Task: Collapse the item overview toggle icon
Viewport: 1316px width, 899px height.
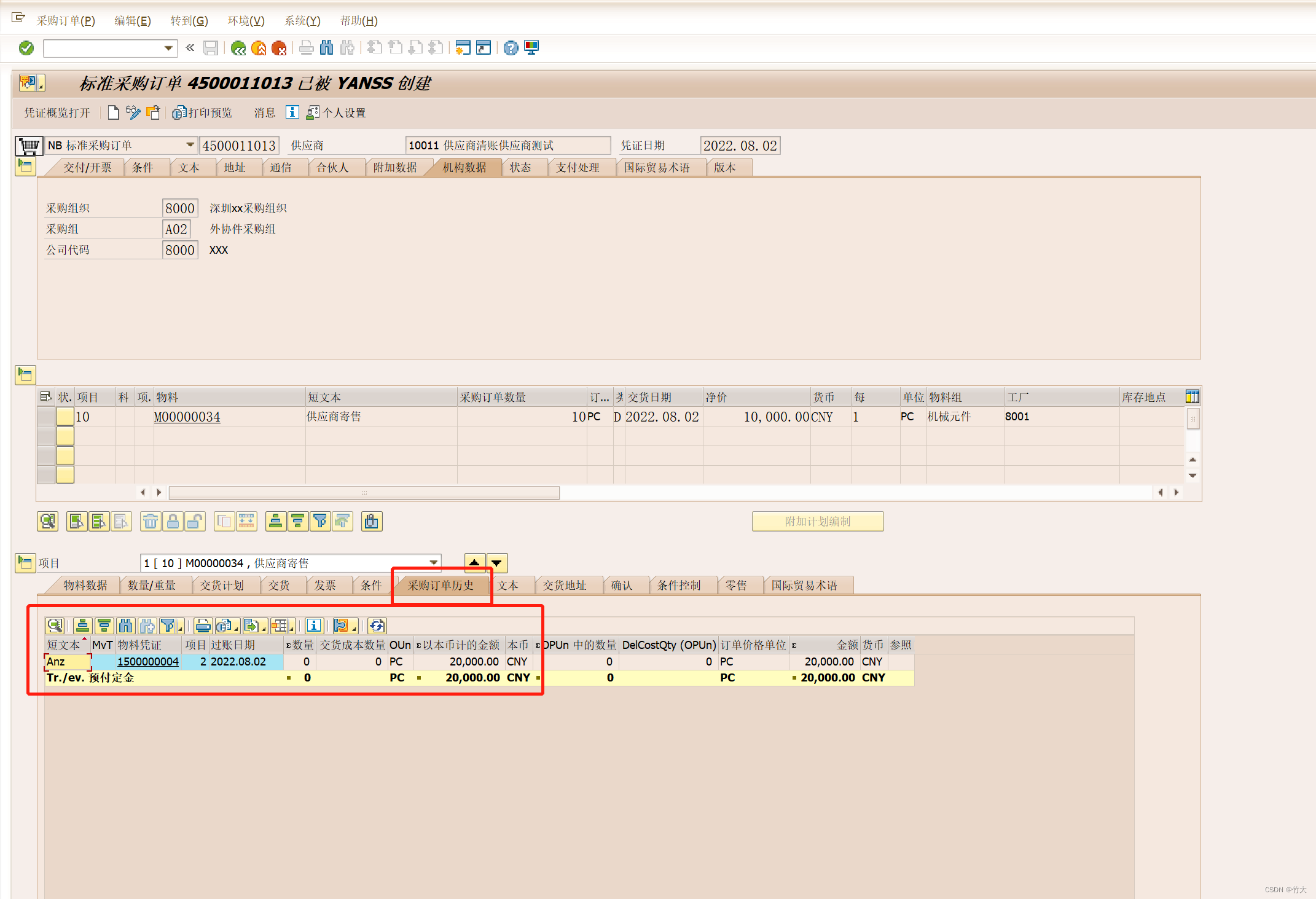Action: 25,374
